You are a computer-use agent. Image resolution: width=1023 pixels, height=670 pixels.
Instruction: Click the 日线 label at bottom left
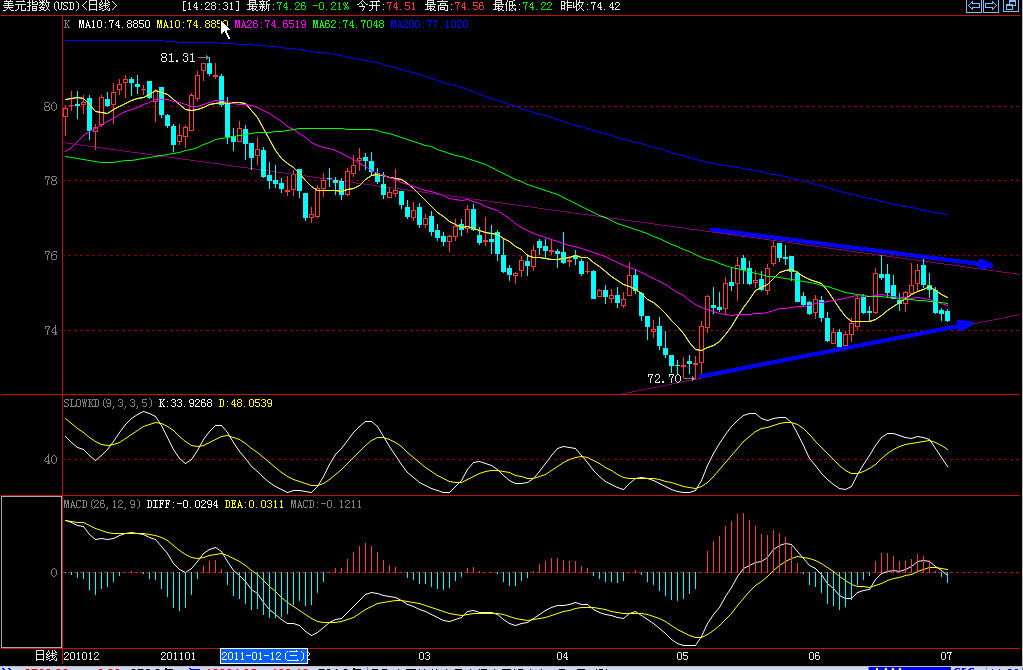(x=46, y=656)
